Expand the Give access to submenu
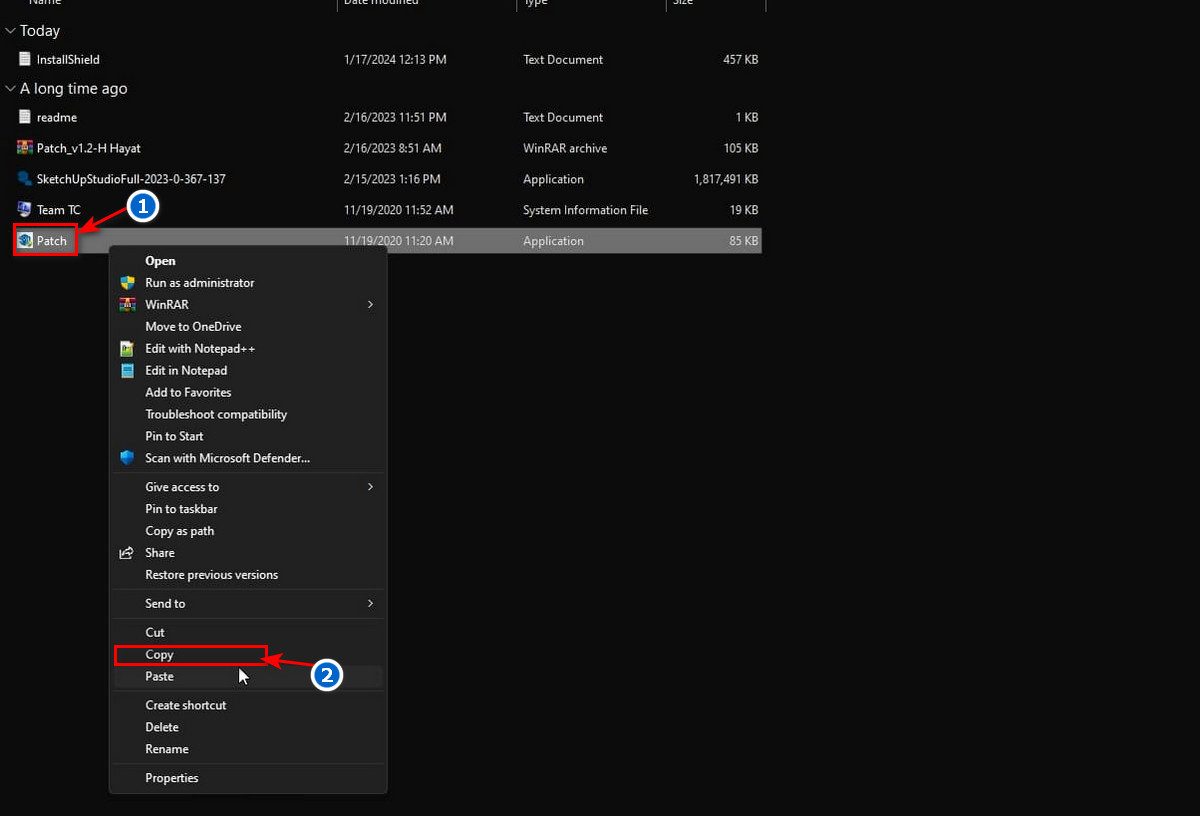The height and width of the screenshot is (816, 1200). [x=370, y=487]
